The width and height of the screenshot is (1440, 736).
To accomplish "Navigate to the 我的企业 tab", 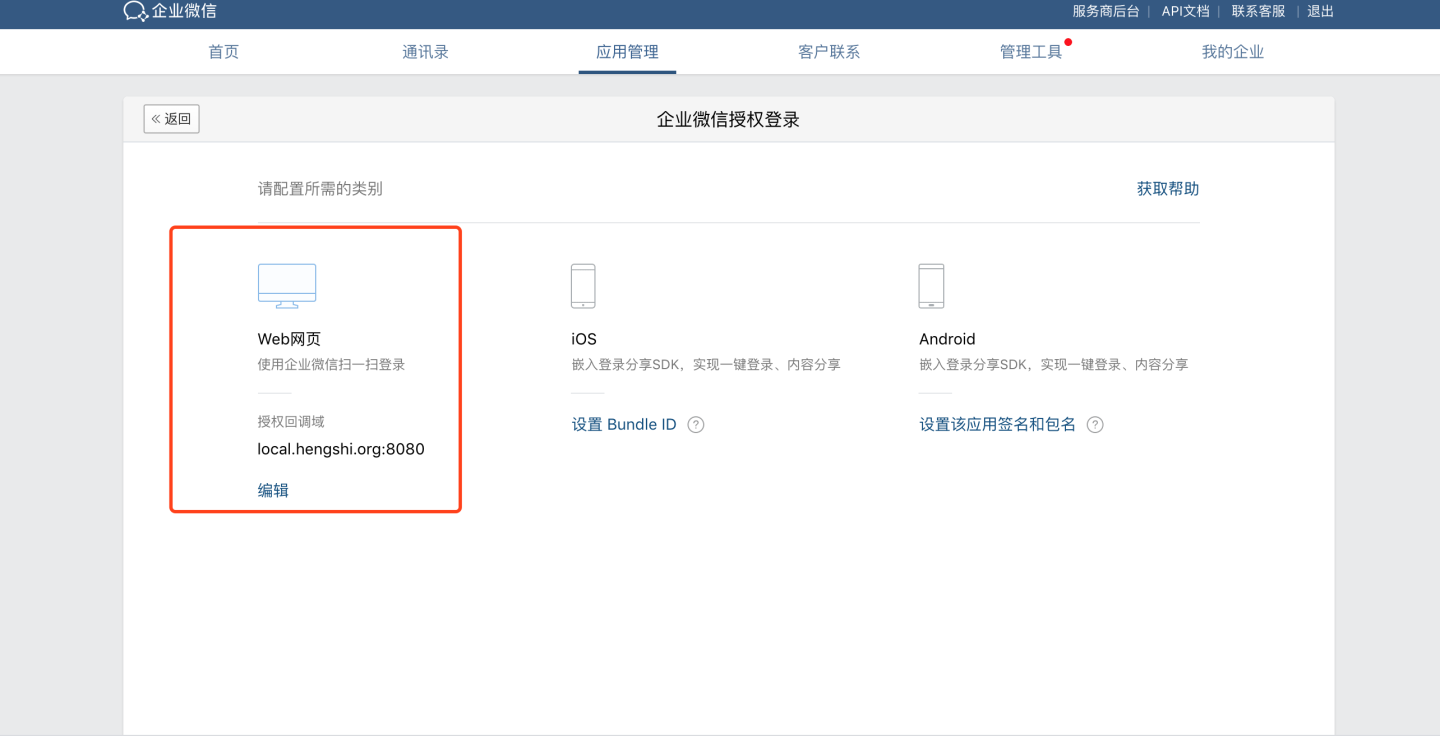I will coord(1233,52).
